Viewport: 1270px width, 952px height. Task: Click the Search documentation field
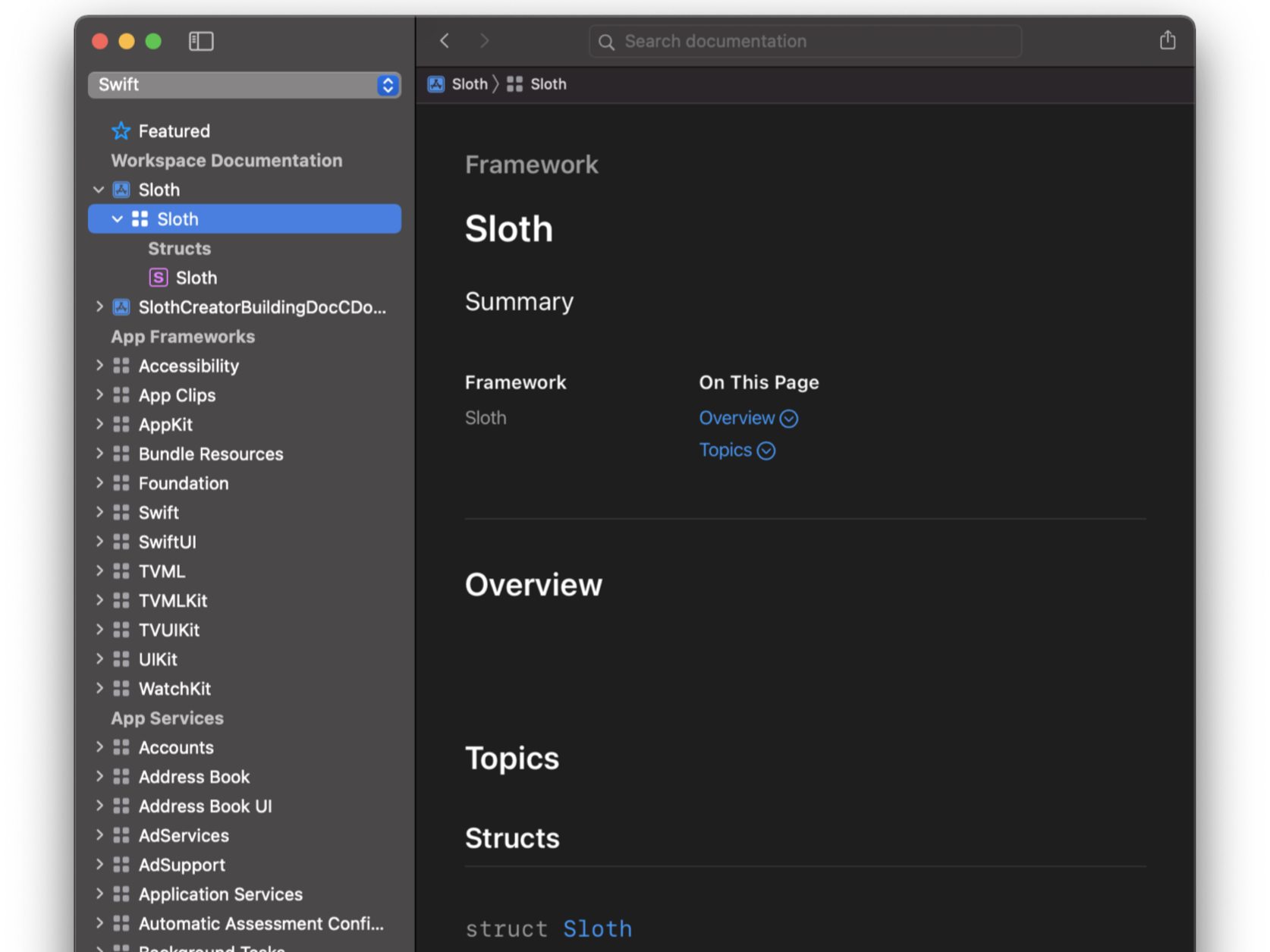coord(805,41)
